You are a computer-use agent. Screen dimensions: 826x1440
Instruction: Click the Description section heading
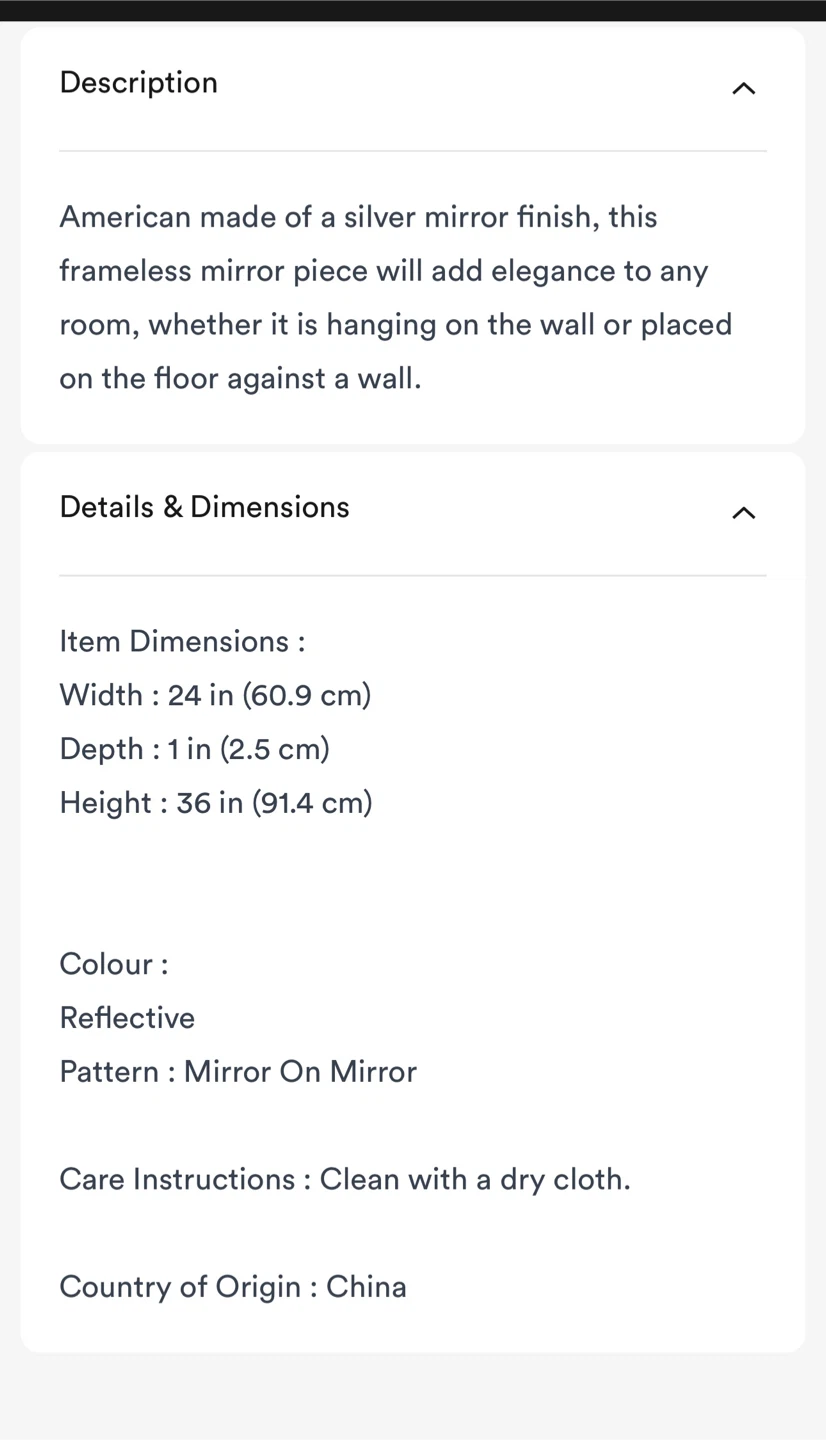(139, 82)
